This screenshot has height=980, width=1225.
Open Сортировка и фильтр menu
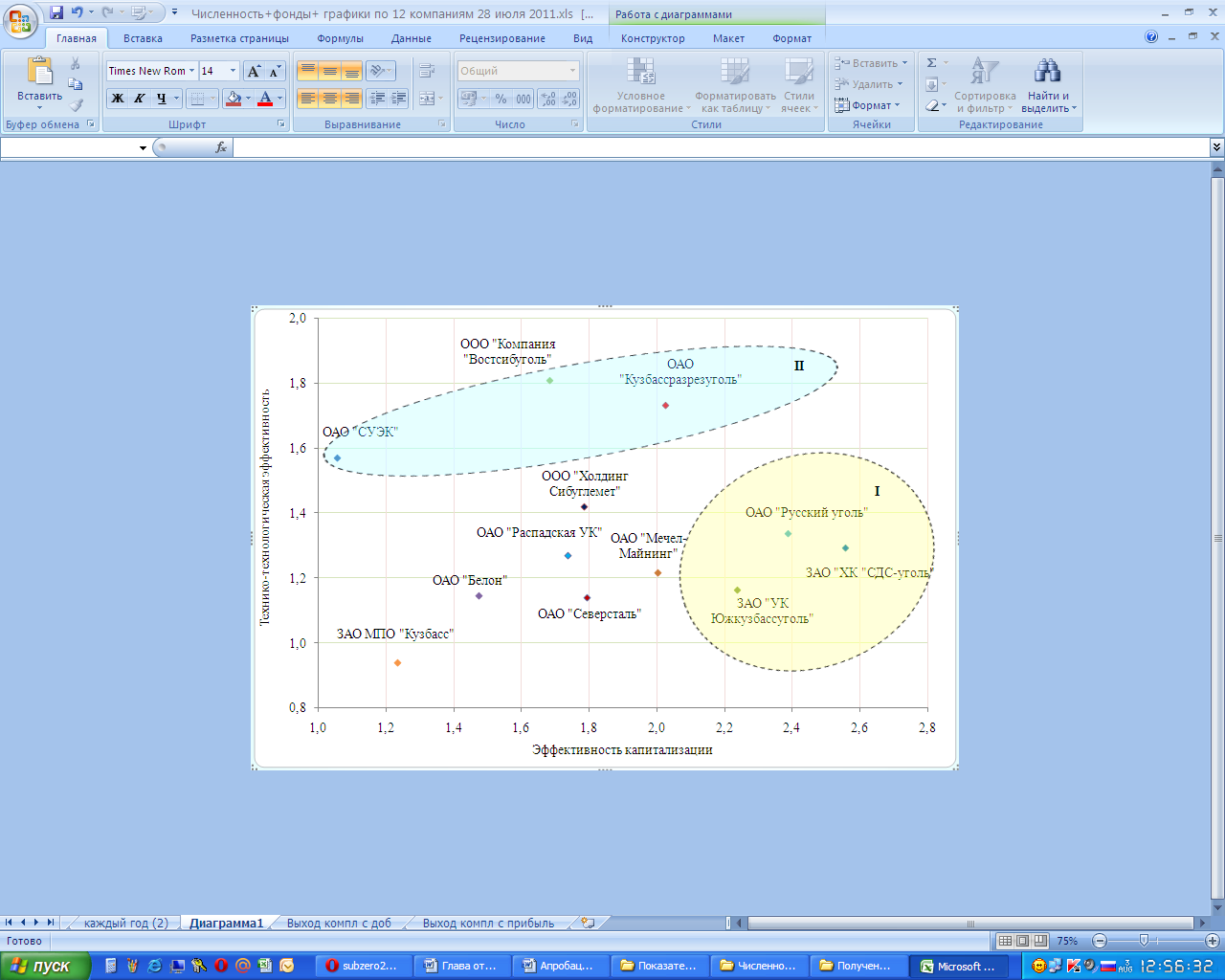point(985,84)
